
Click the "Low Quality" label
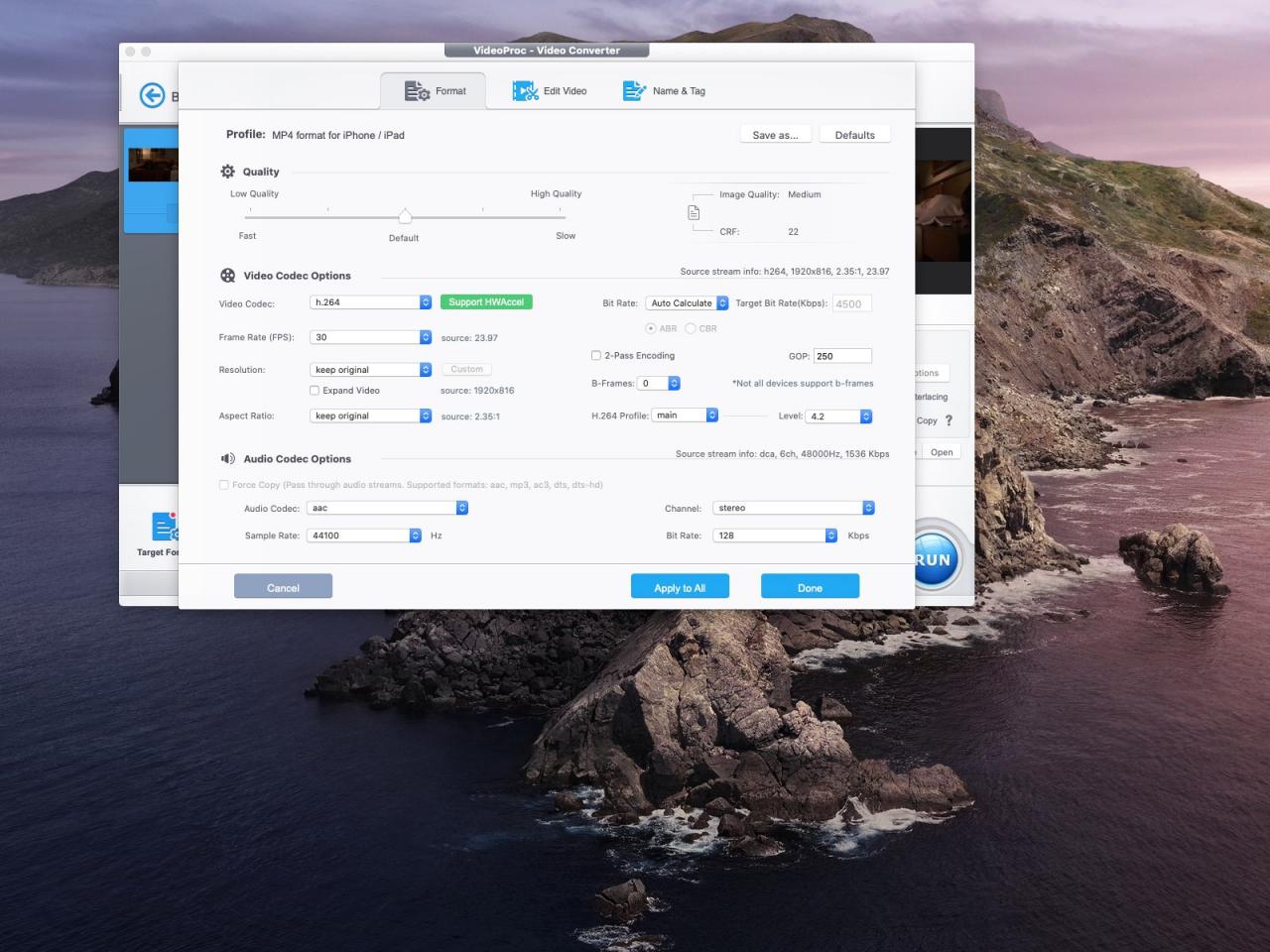254,193
